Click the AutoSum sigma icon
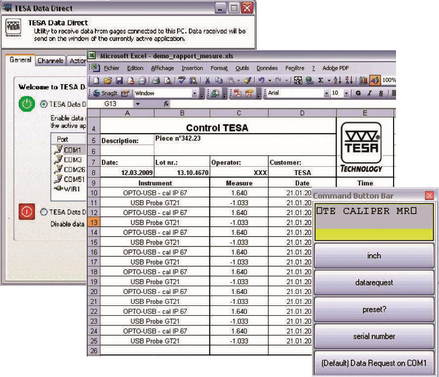The height and width of the screenshot is (377, 439). click(x=321, y=80)
